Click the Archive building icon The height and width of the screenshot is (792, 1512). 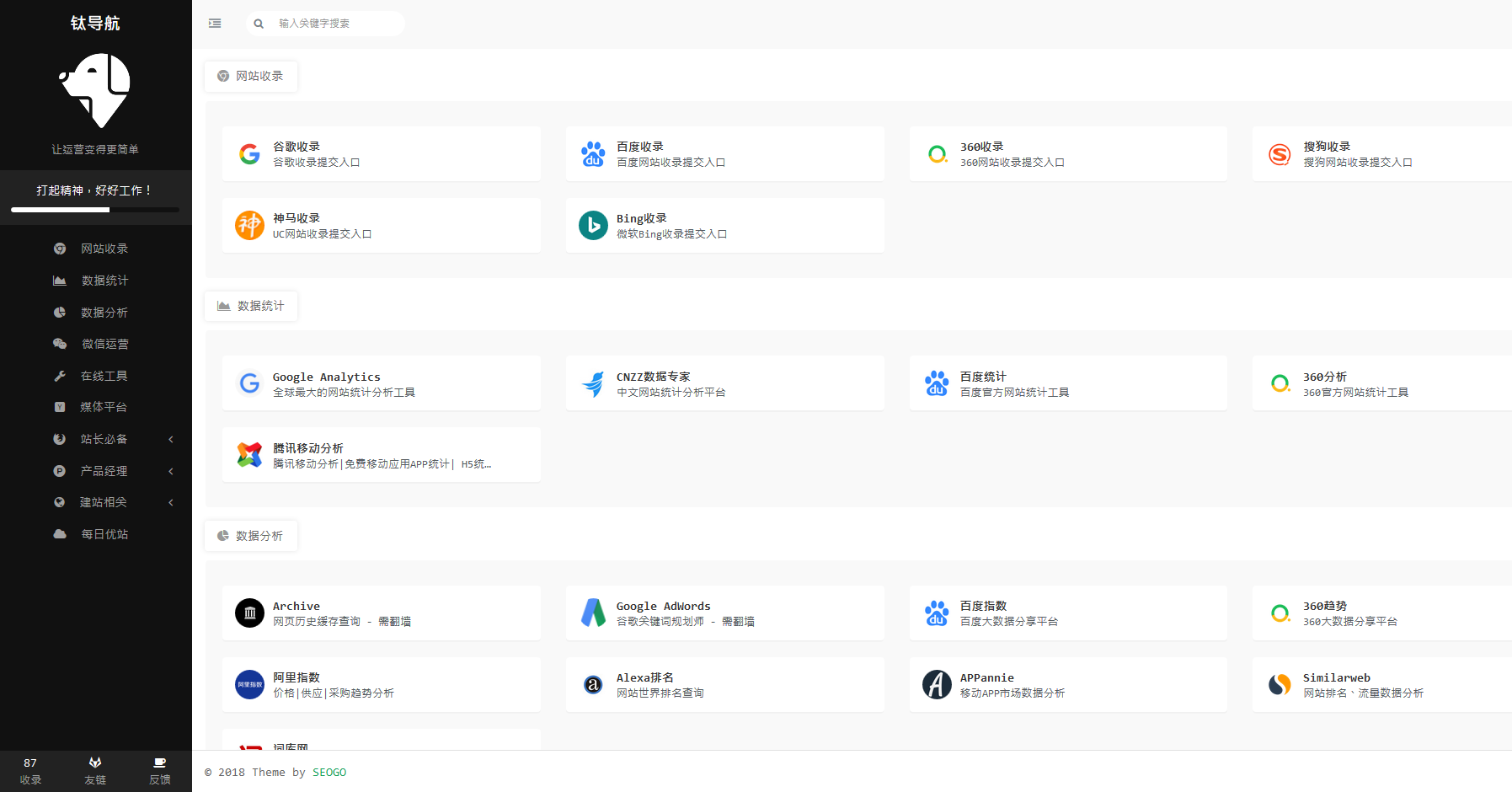pyautogui.click(x=249, y=613)
